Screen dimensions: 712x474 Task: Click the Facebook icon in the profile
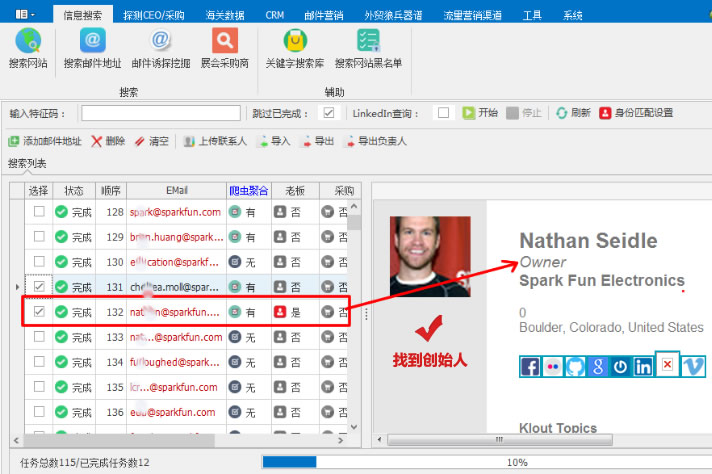tap(531, 366)
